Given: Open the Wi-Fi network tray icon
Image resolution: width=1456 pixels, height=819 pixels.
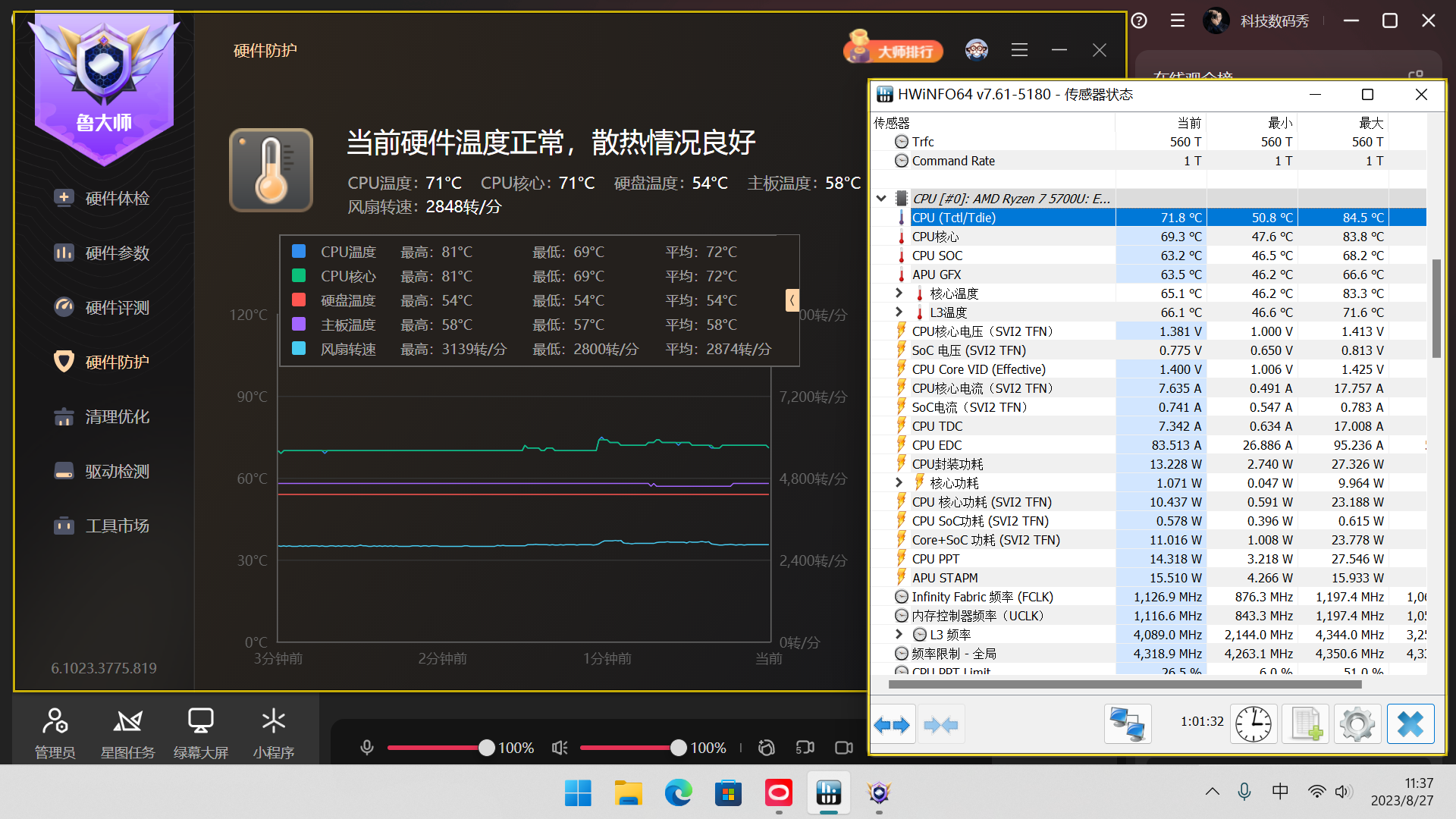Looking at the screenshot, I should (1316, 792).
